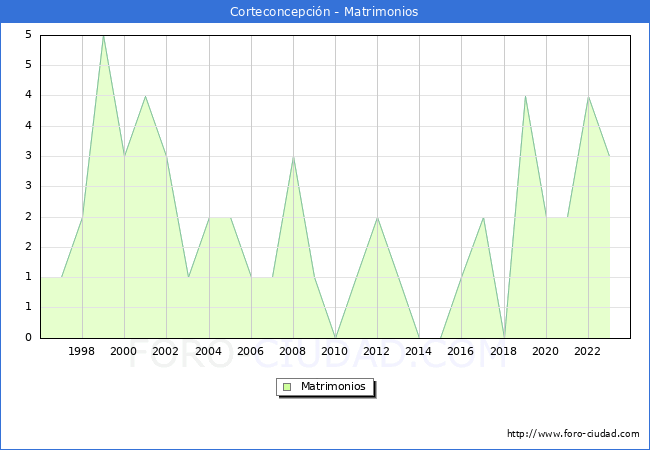
Task: Click the green Matrimonios legend swatch
Action: click(x=287, y=387)
